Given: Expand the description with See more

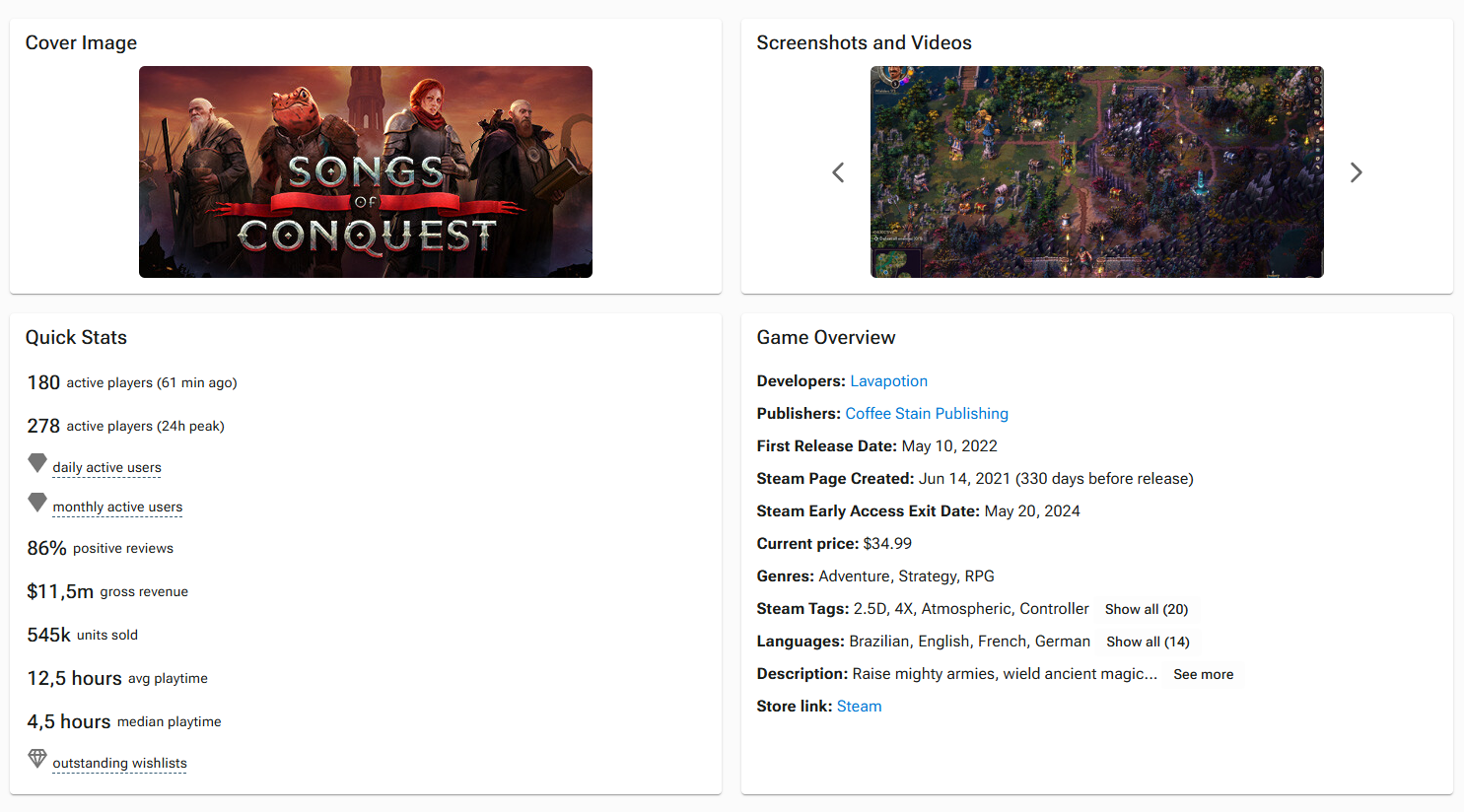Looking at the screenshot, I should click(x=1204, y=674).
